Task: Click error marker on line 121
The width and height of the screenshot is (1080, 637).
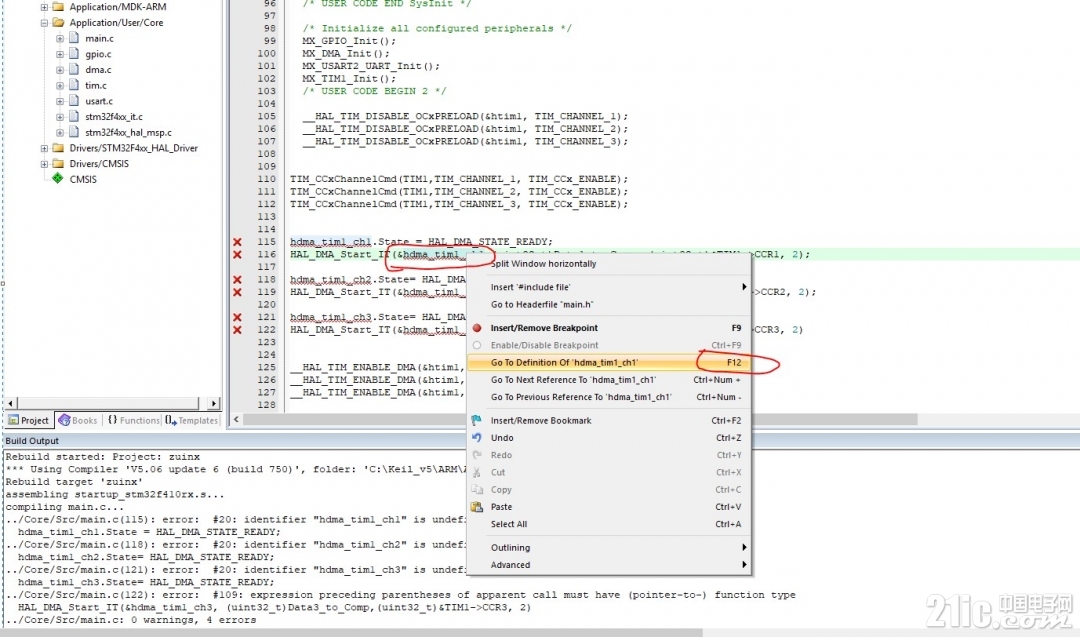Action: (237, 317)
